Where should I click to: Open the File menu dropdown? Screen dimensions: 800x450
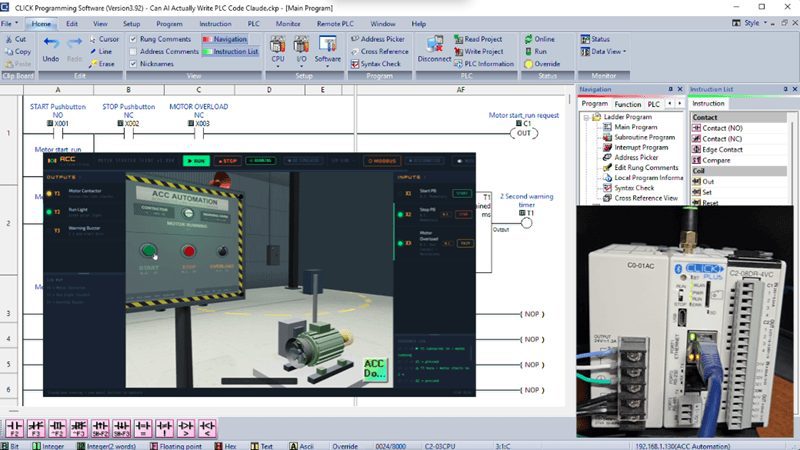click(9, 23)
